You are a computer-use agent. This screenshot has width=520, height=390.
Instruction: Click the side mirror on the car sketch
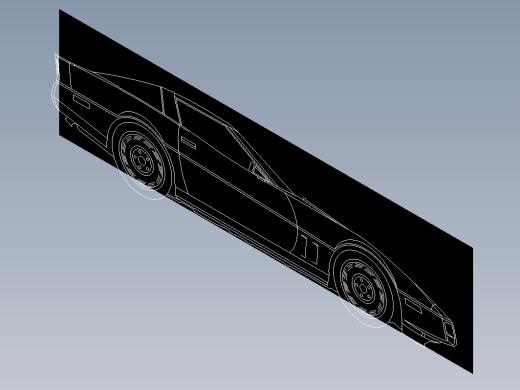[x=259, y=172]
